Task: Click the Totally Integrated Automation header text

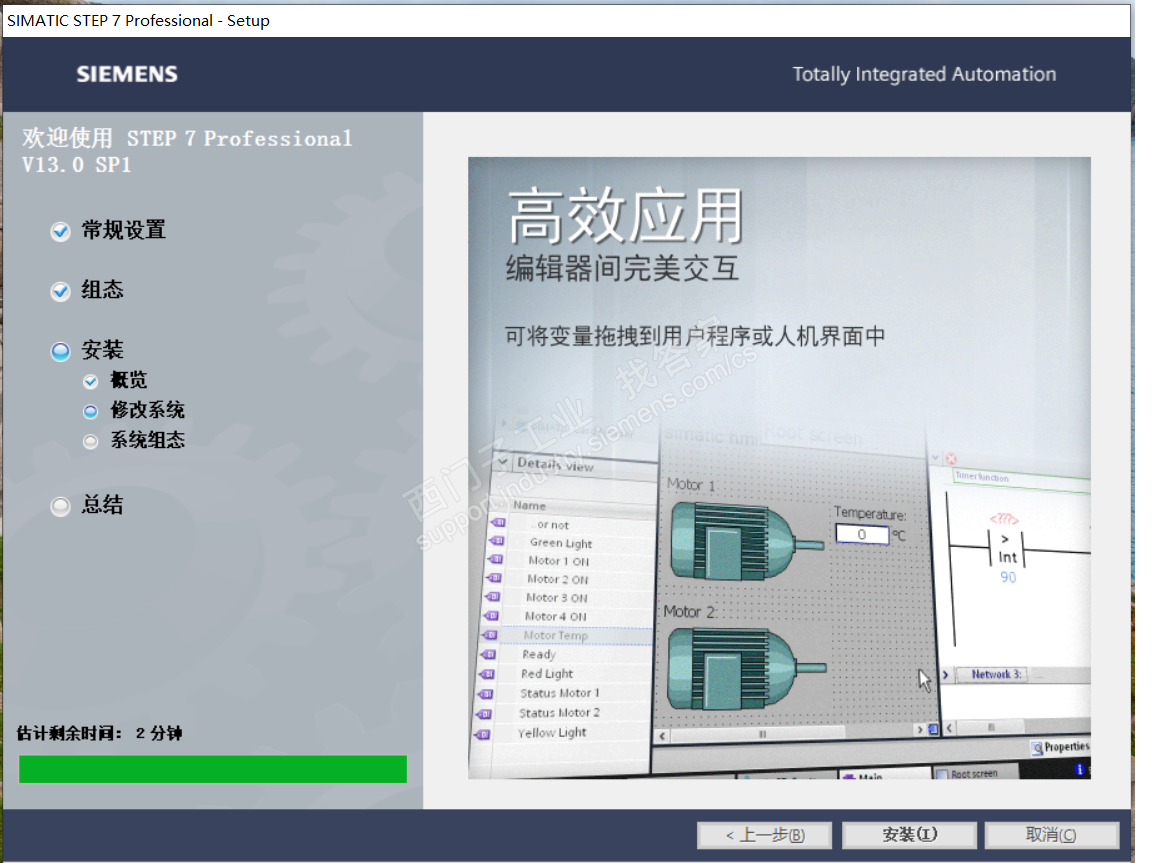Action: [924, 74]
